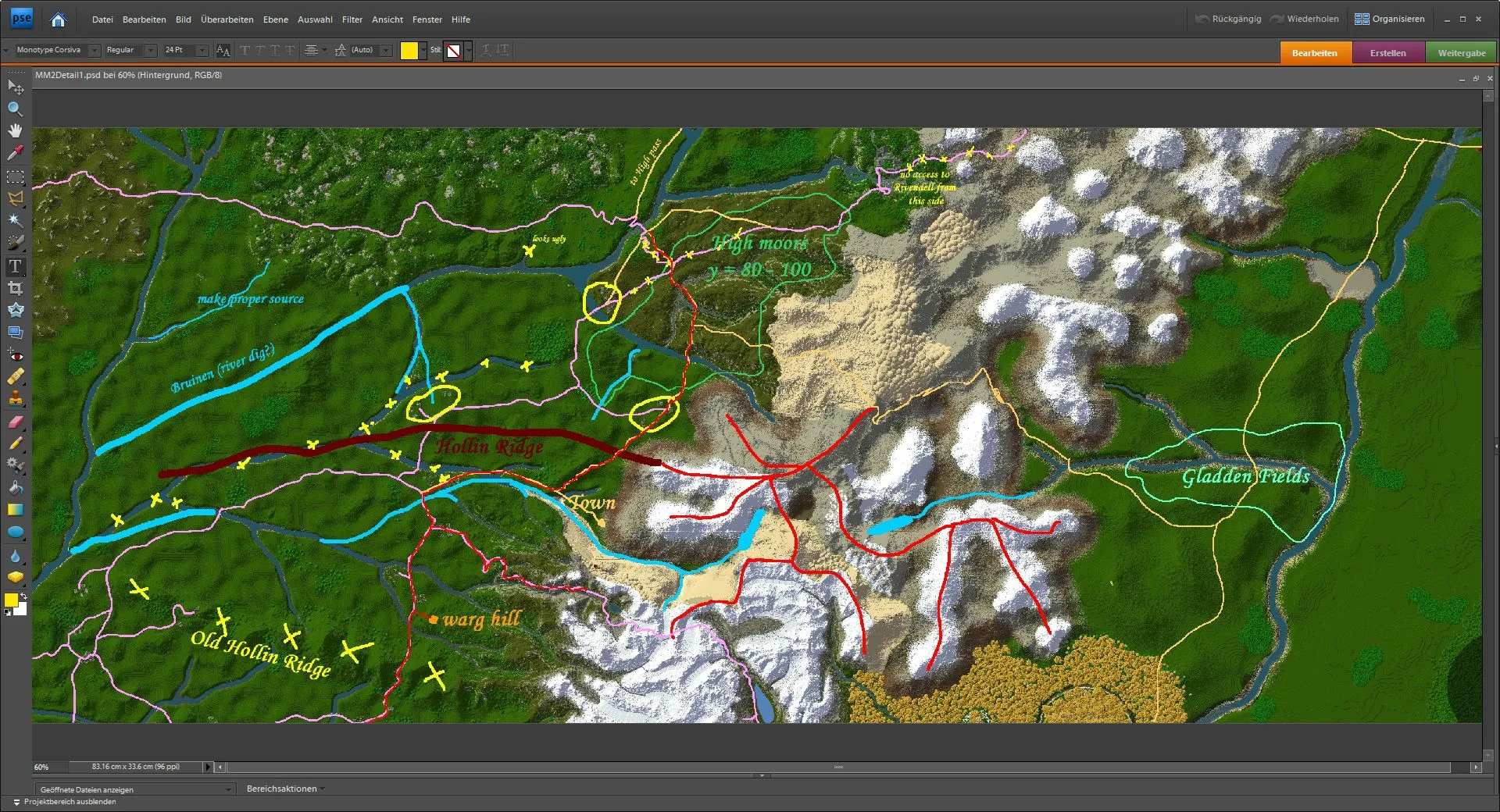Toggle anti-aliasing for text
The image size is (1500, 812).
tap(223, 50)
